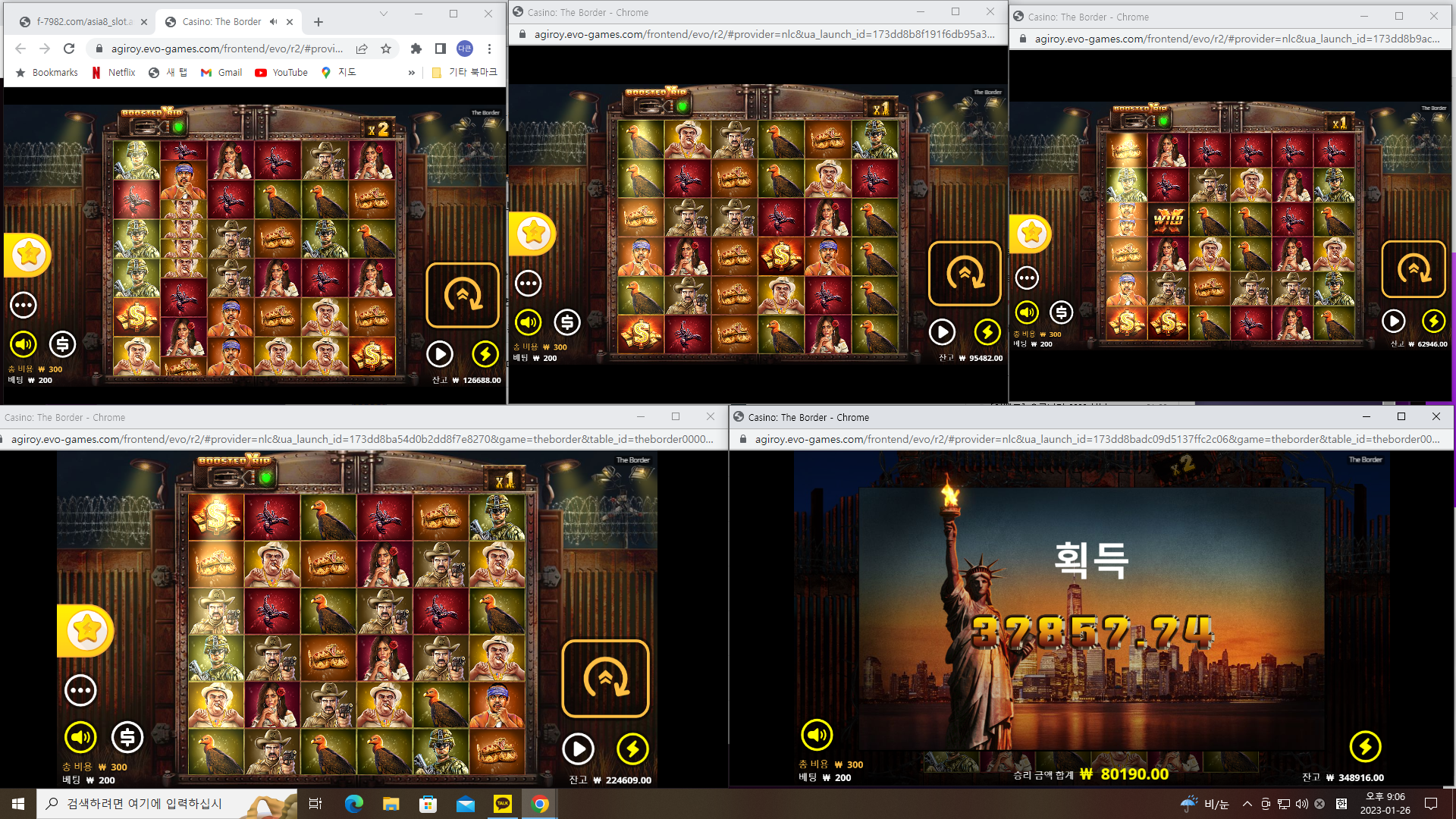Mute sound in ₩62946.00 balance game
Screen dimensions: 1456x819
click(x=1027, y=312)
